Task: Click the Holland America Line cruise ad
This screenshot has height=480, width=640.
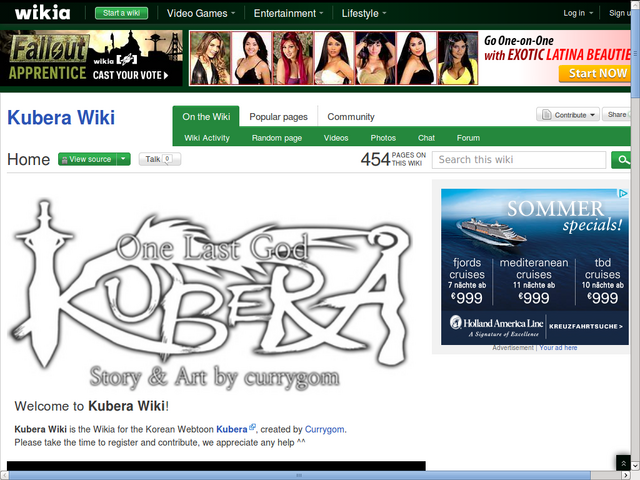Action: click(x=535, y=267)
